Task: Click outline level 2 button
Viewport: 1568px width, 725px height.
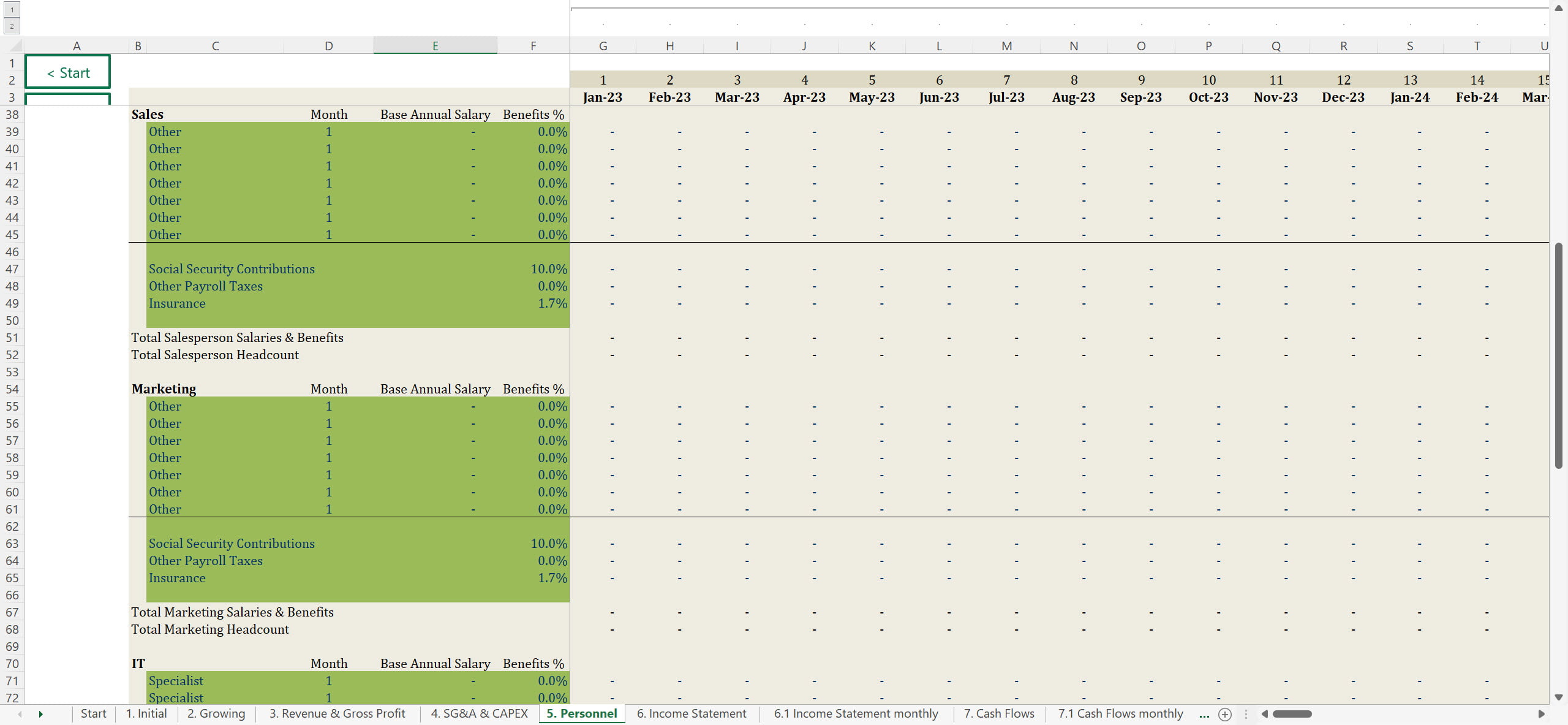Action: click(12, 26)
